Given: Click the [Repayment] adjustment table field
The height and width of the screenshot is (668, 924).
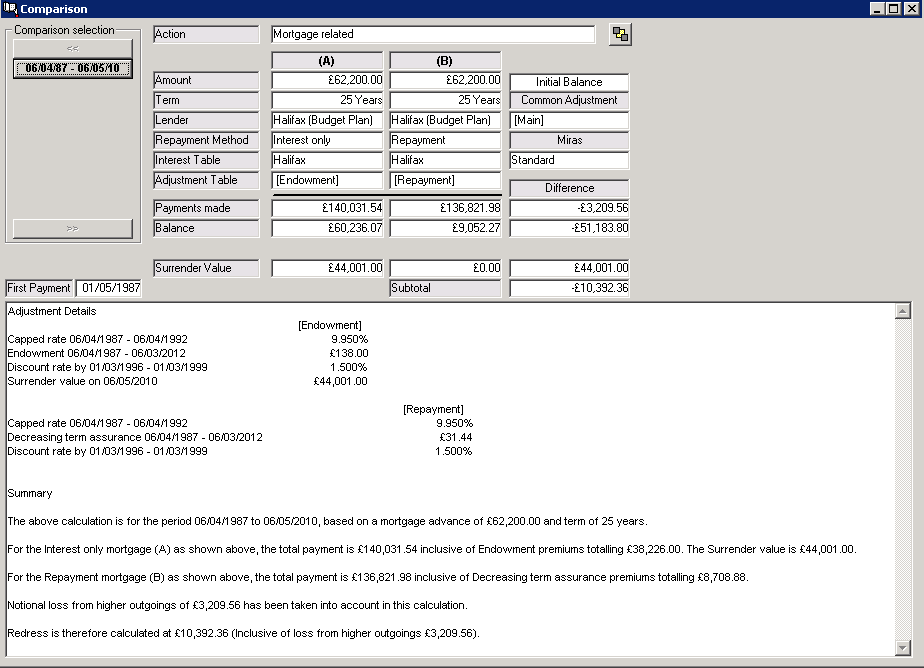Looking at the screenshot, I should pos(445,180).
